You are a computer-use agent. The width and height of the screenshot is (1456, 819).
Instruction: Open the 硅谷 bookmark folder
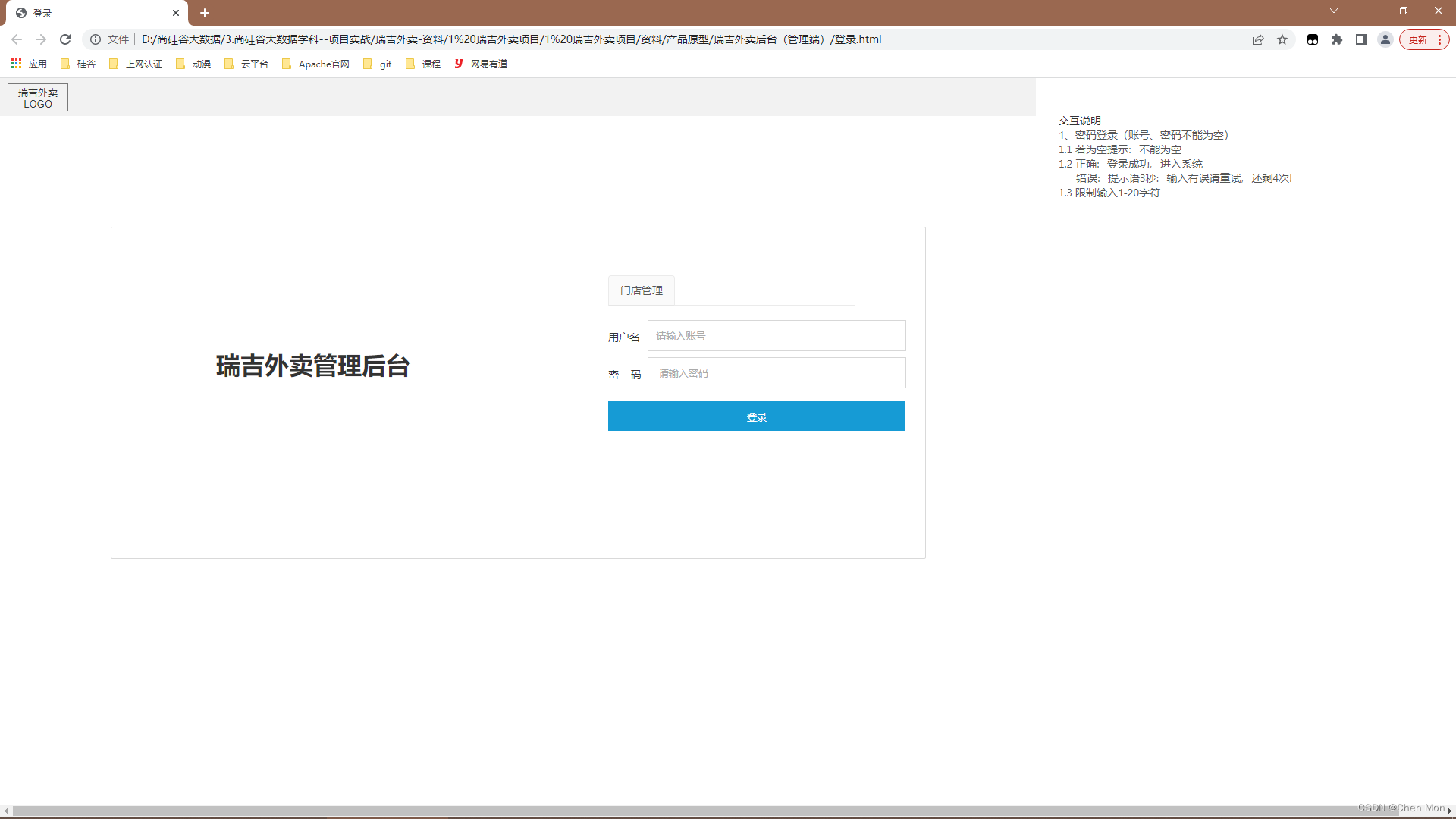(x=78, y=64)
